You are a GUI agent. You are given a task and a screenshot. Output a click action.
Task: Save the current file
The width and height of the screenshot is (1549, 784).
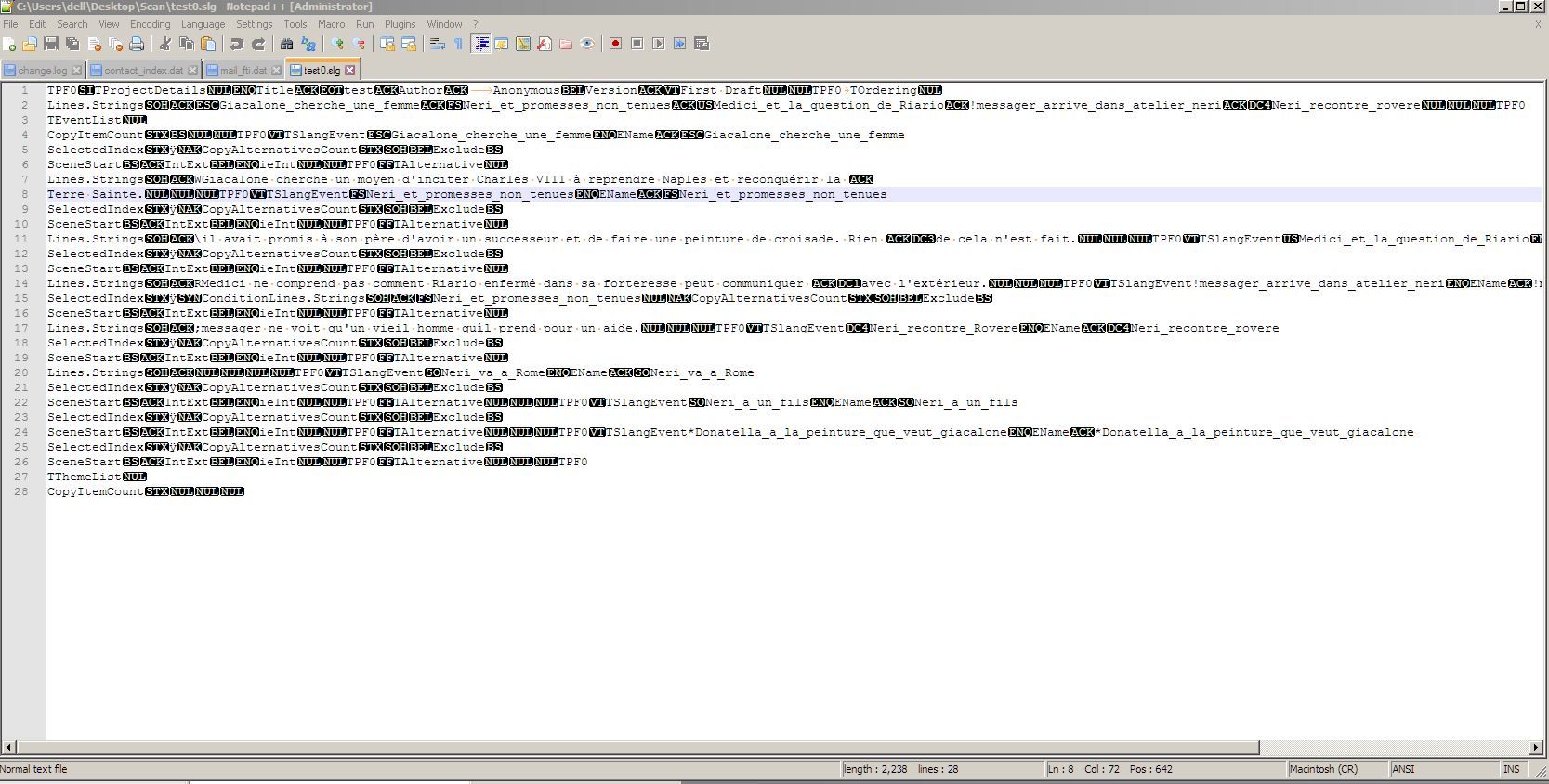pos(51,44)
